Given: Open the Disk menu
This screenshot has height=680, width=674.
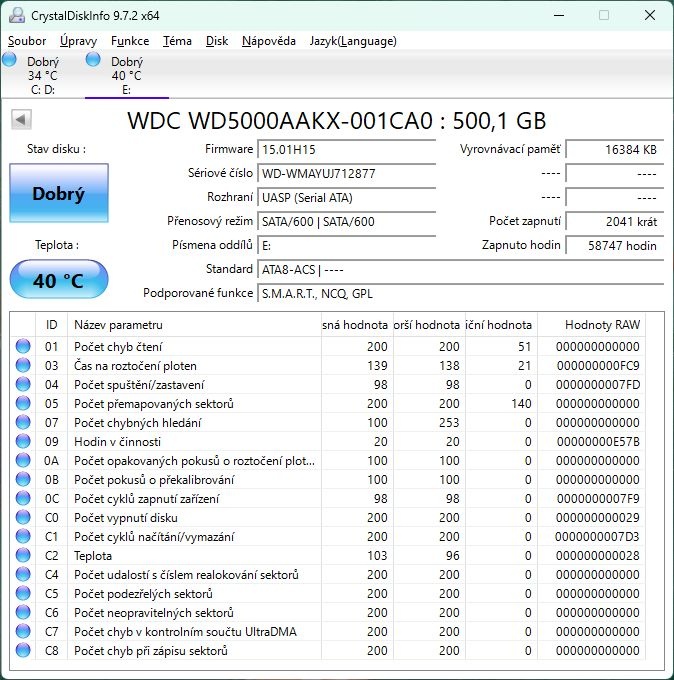Looking at the screenshot, I should click(x=217, y=41).
